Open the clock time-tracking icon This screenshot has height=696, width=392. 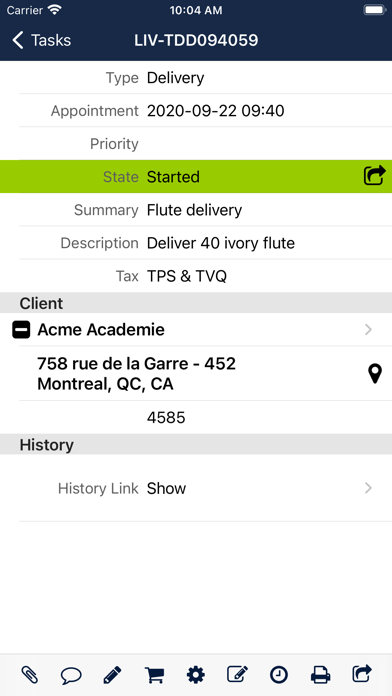pos(279,675)
